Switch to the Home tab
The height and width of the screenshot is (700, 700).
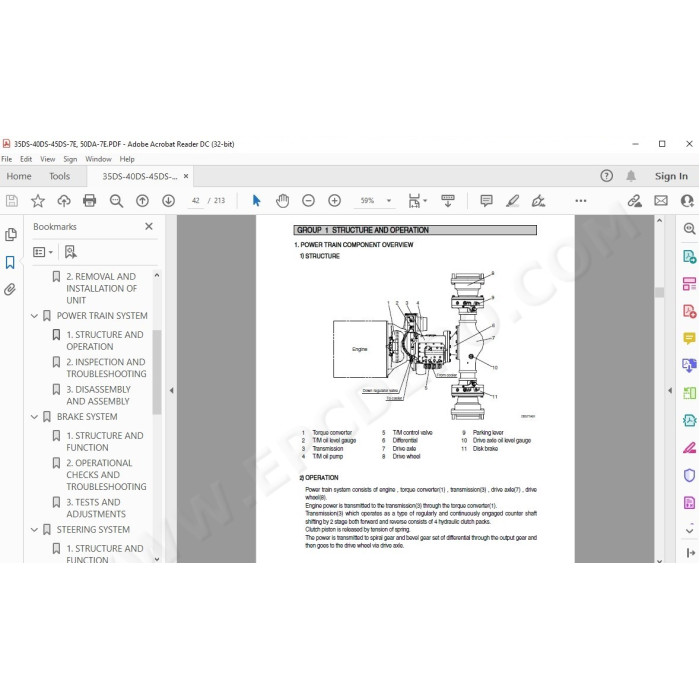click(x=19, y=176)
